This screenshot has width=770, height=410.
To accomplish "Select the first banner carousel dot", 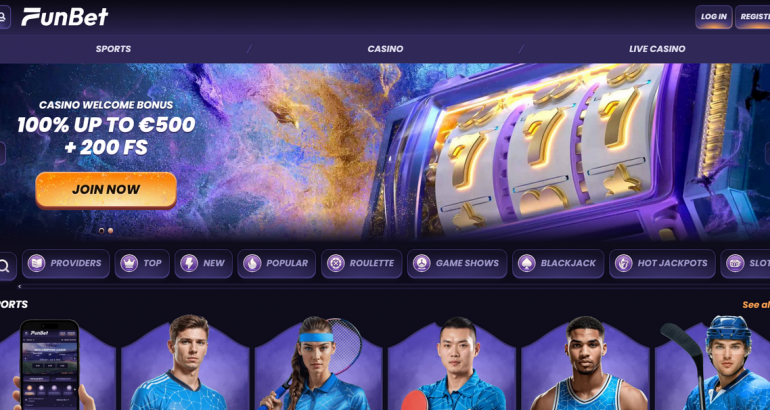I will [102, 231].
